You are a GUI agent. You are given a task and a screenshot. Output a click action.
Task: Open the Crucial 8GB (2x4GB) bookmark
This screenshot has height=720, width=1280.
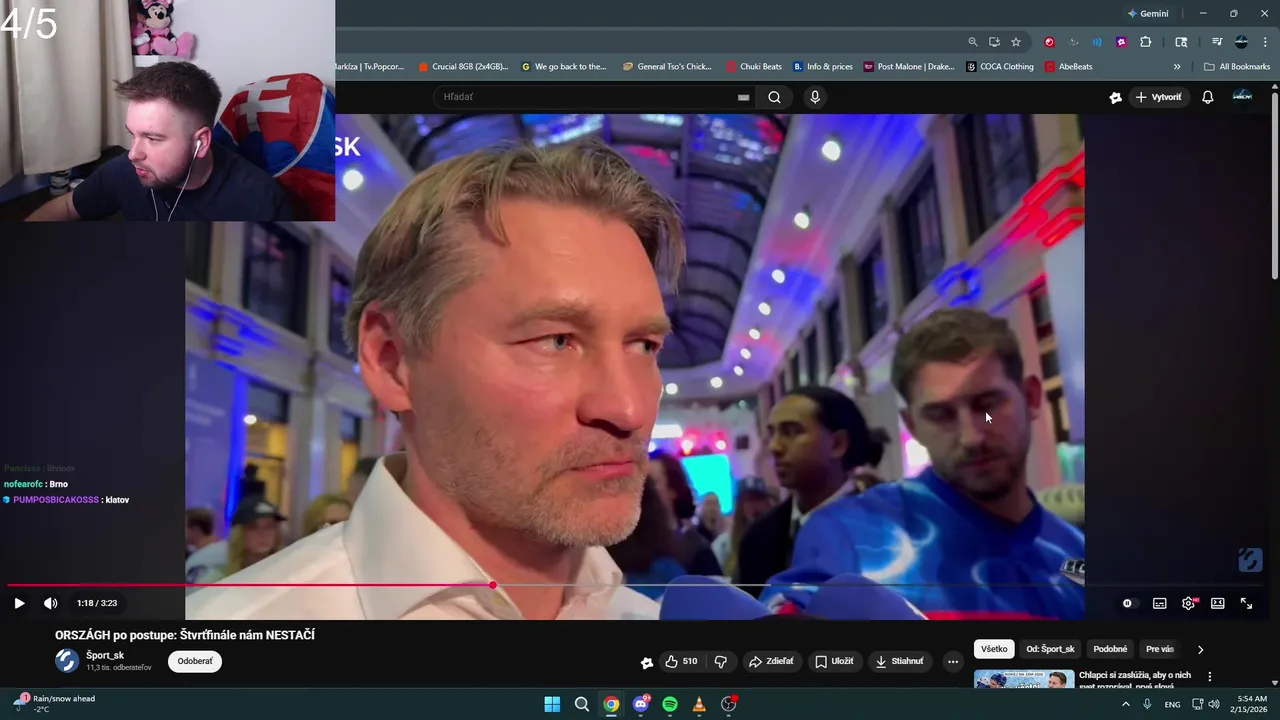click(x=464, y=67)
